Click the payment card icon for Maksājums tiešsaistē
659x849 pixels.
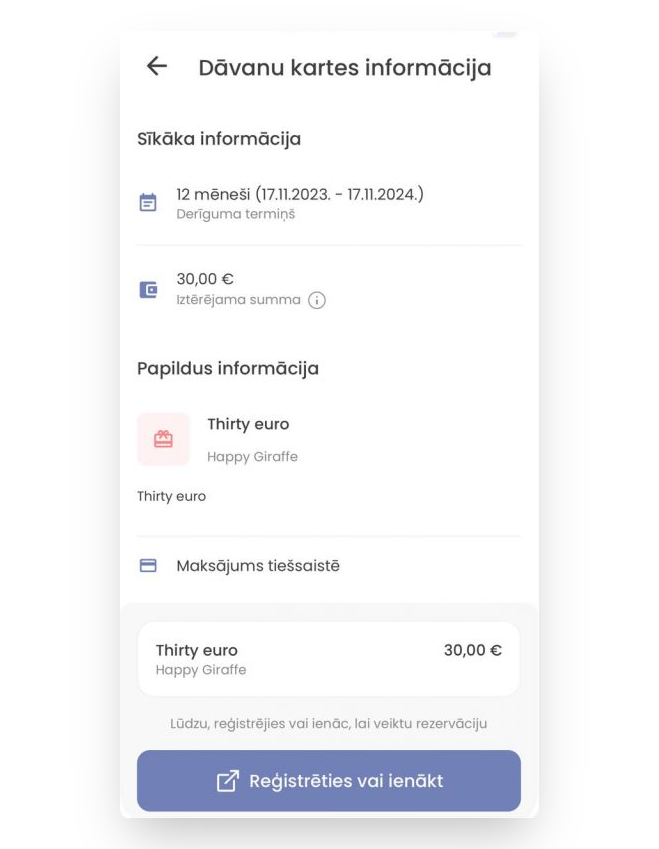pyautogui.click(x=148, y=565)
